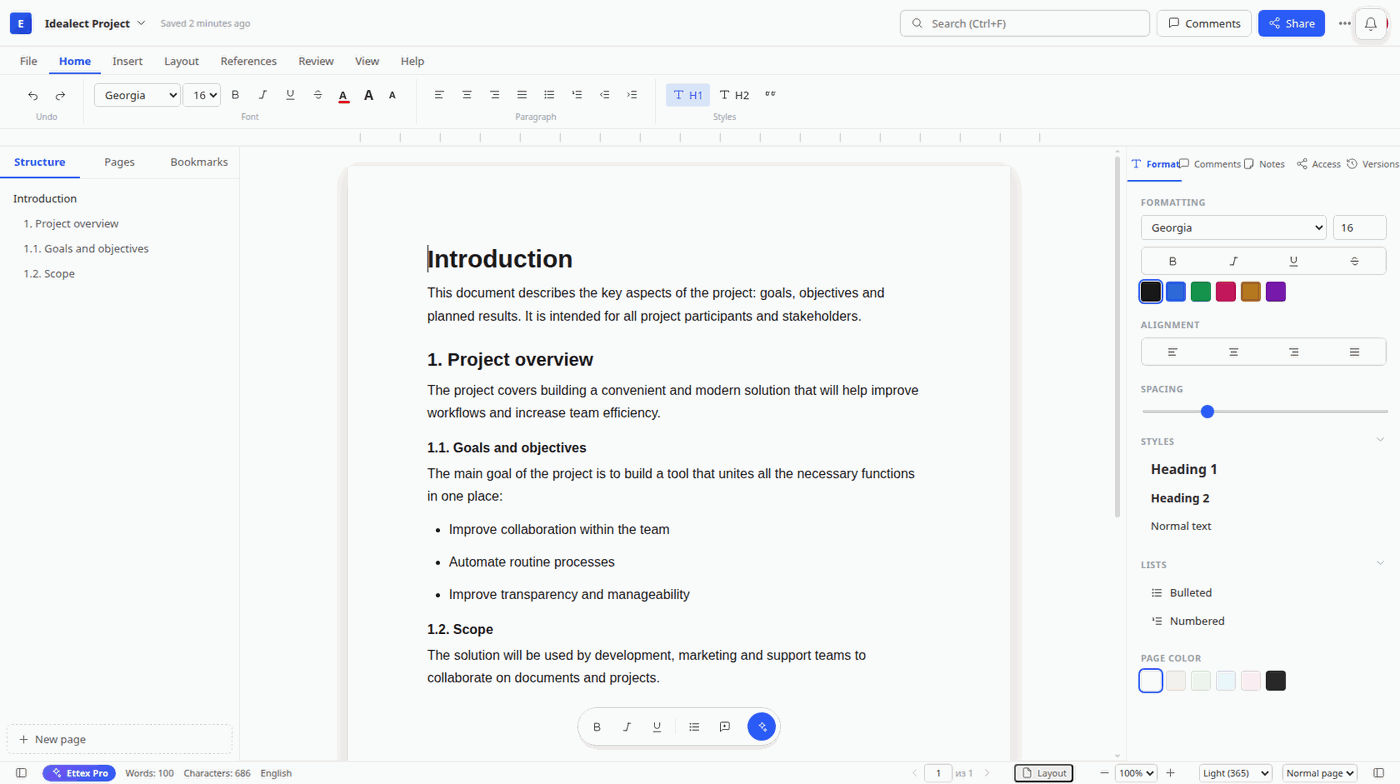Click the quote style icon in Styles
This screenshot has height=784, width=1400.
coord(770,95)
